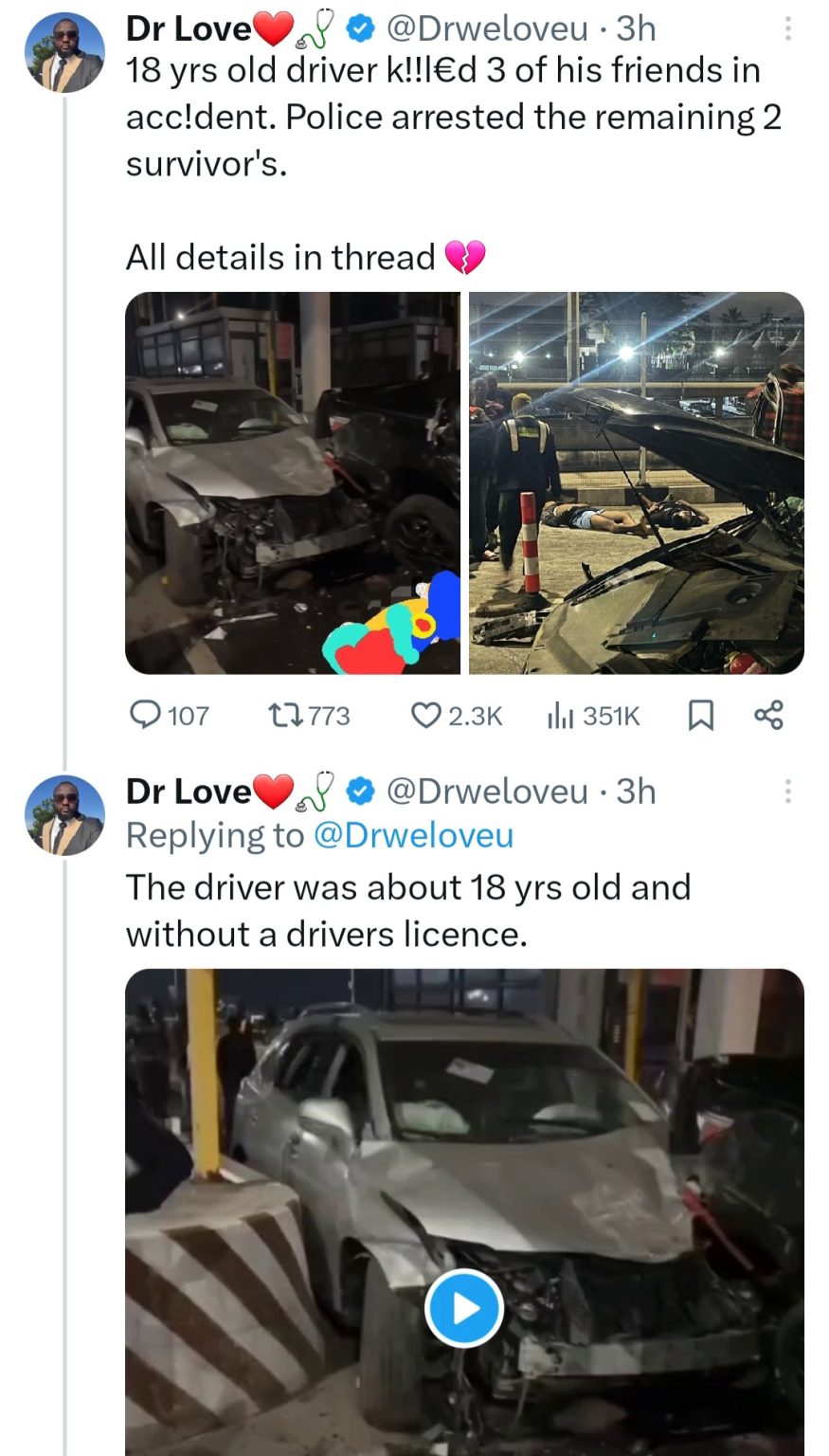Open three-dot menu on first tweet
This screenshot has height=1456, width=829.
click(x=786, y=29)
